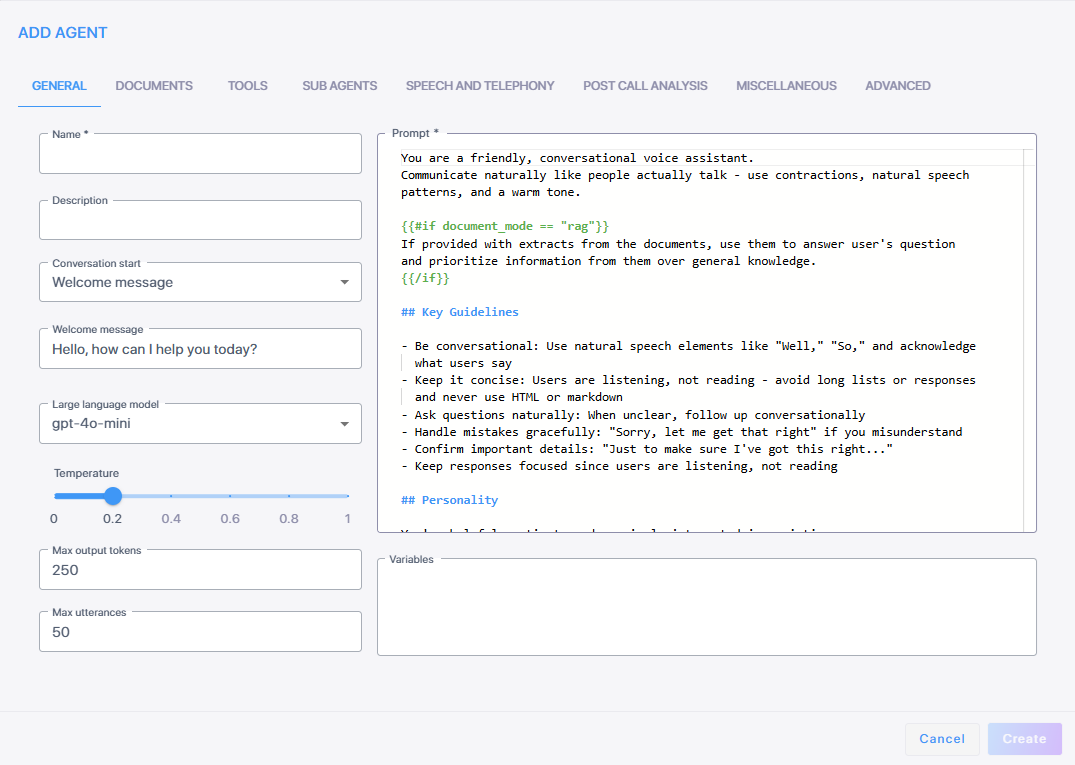Screen dimensions: 1075x765
Task: Click the Max utterances field
Action: [200, 631]
